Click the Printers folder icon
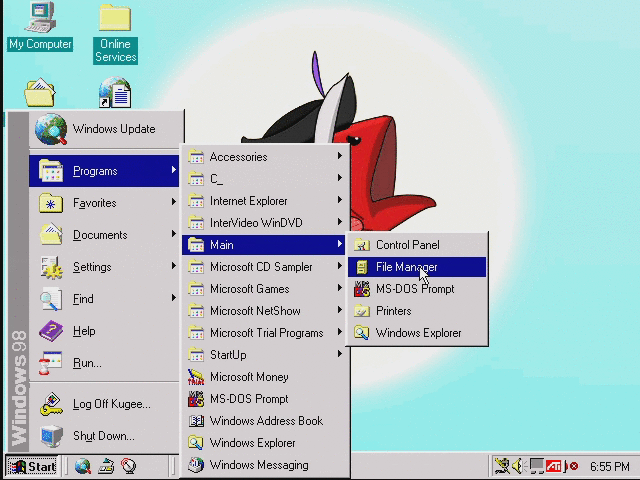The image size is (640, 480). (362, 311)
